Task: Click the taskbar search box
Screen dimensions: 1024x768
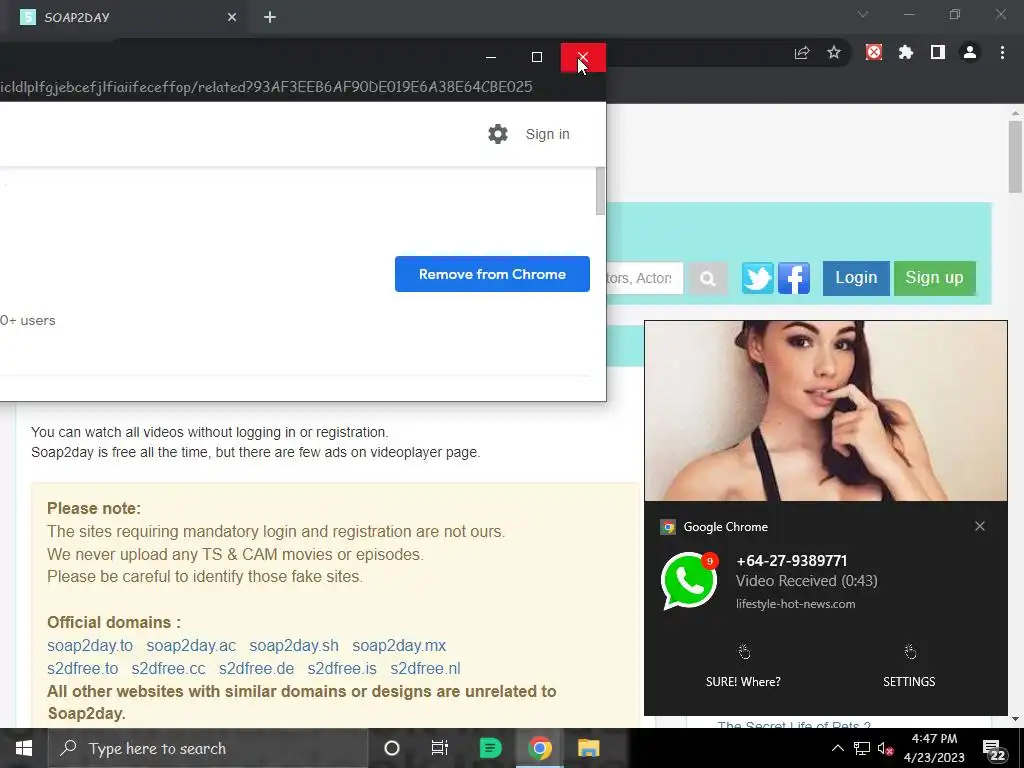Action: (208, 748)
